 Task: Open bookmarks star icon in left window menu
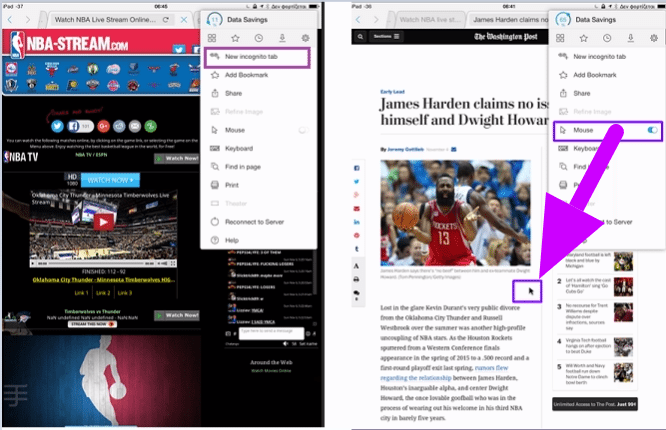point(235,38)
